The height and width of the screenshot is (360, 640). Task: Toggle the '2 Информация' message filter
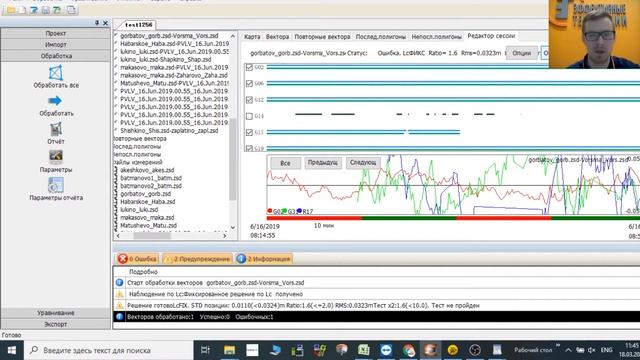[264, 259]
